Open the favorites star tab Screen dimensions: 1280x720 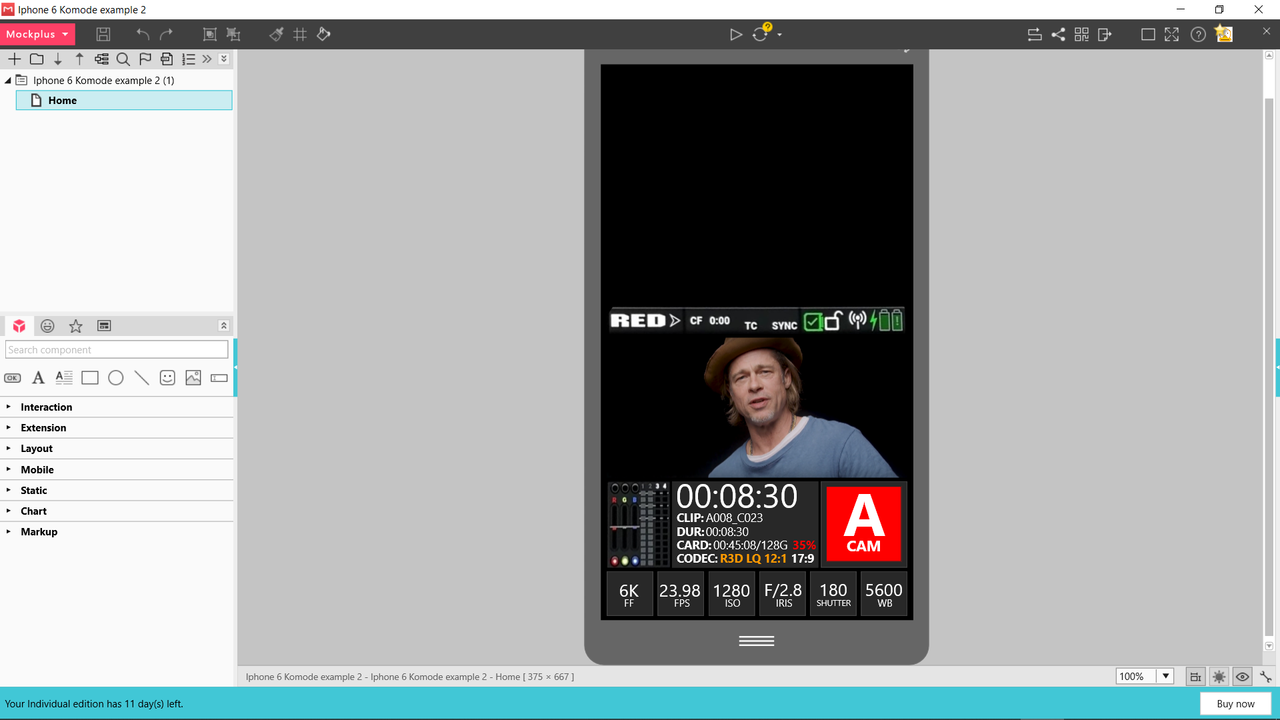coord(76,326)
